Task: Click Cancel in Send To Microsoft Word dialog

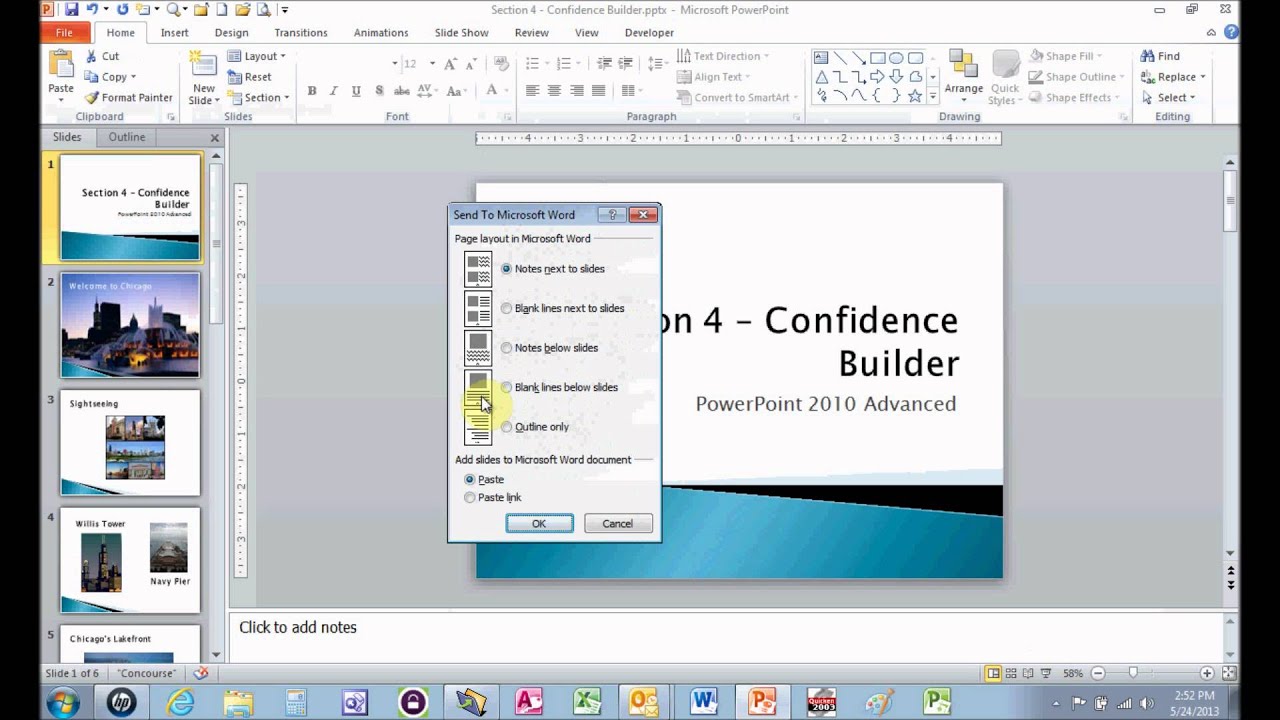Action: (x=617, y=524)
